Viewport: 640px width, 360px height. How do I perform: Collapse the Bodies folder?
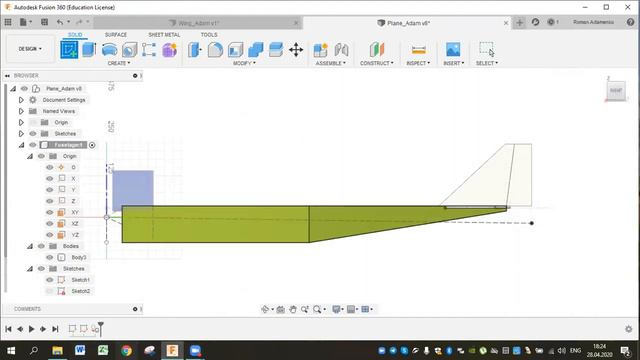click(30, 246)
